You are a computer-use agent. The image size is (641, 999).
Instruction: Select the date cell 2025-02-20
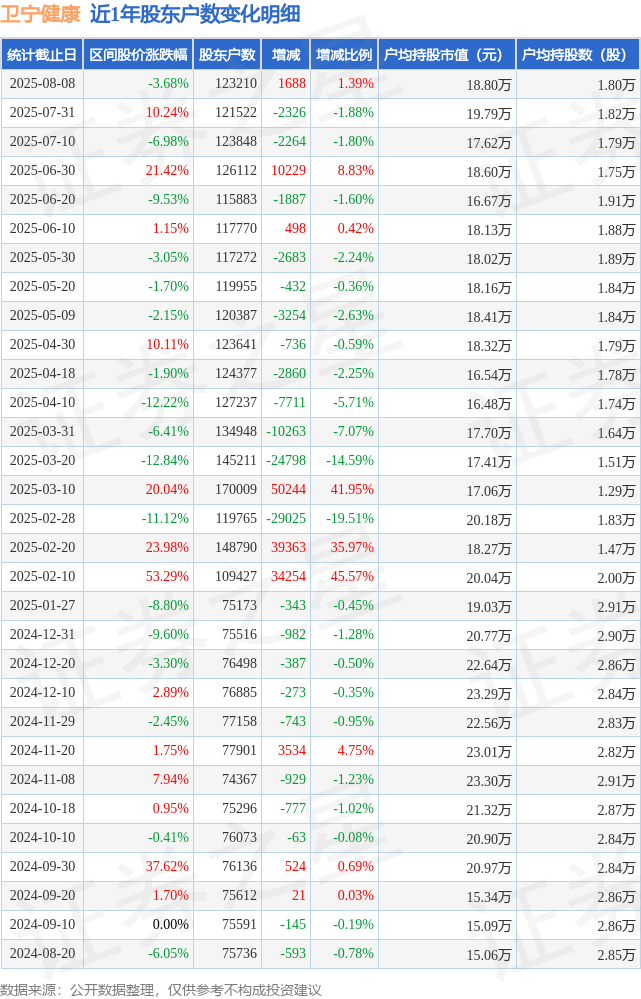coord(42,547)
